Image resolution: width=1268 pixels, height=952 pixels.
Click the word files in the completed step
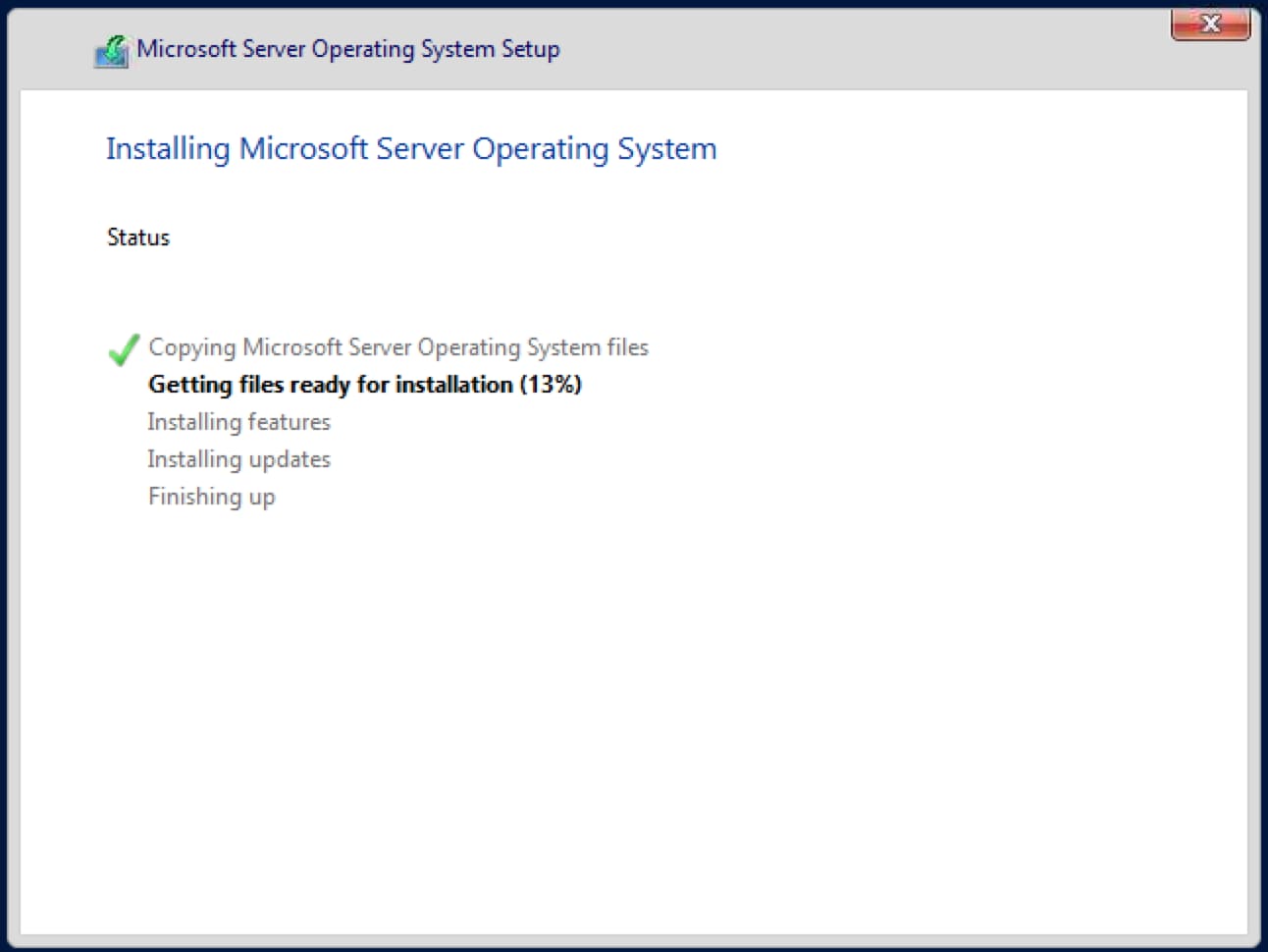coord(627,347)
